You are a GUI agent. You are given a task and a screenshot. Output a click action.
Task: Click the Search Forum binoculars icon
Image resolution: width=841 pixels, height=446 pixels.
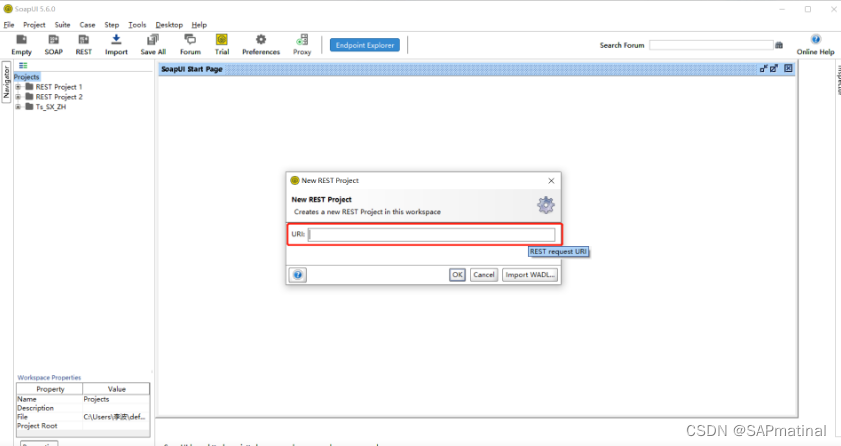pos(779,45)
